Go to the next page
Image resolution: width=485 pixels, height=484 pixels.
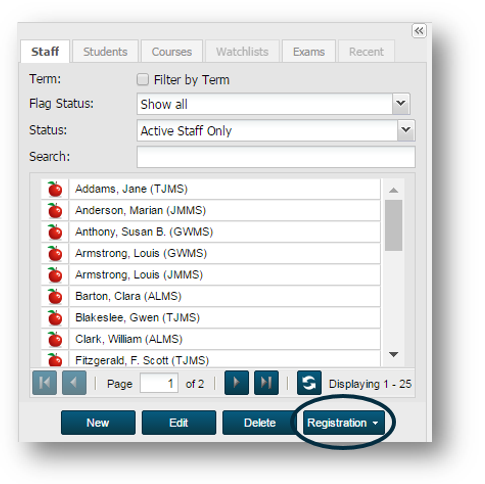coord(237,383)
